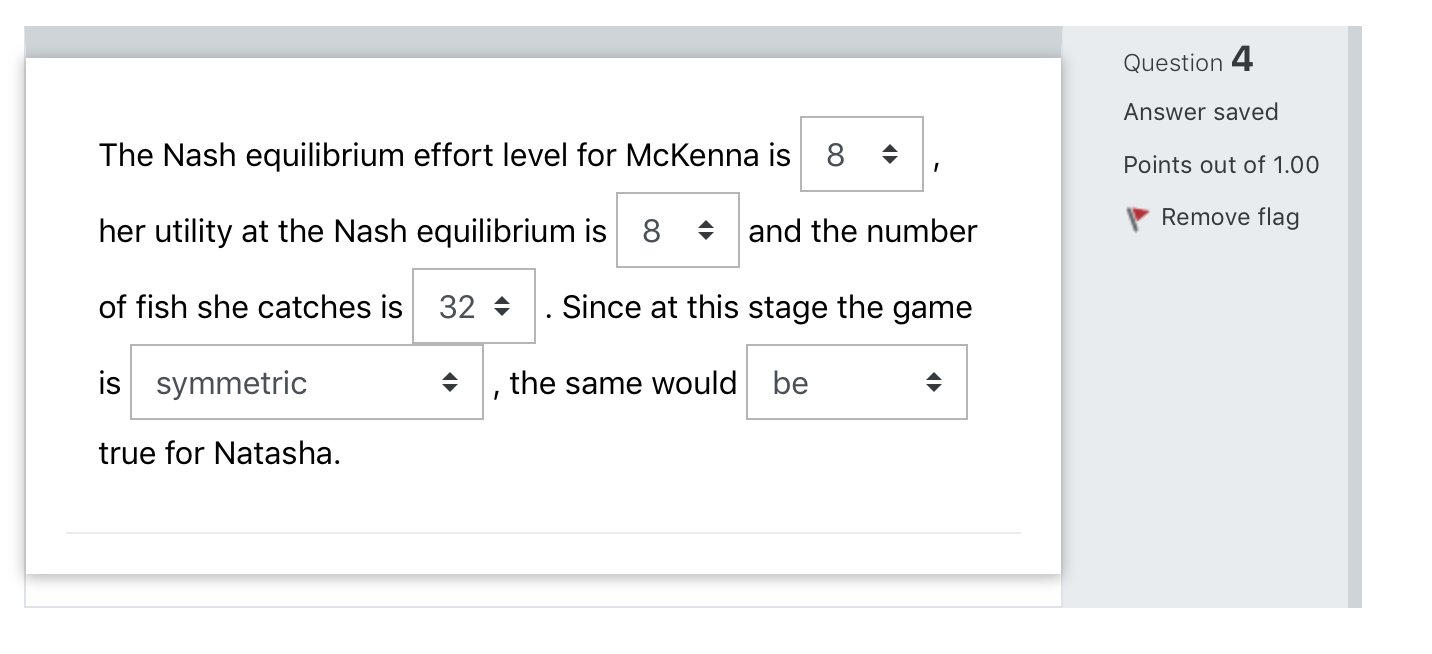1432x654 pixels.
Task: Open the number of fish dropdown
Action: tap(473, 307)
